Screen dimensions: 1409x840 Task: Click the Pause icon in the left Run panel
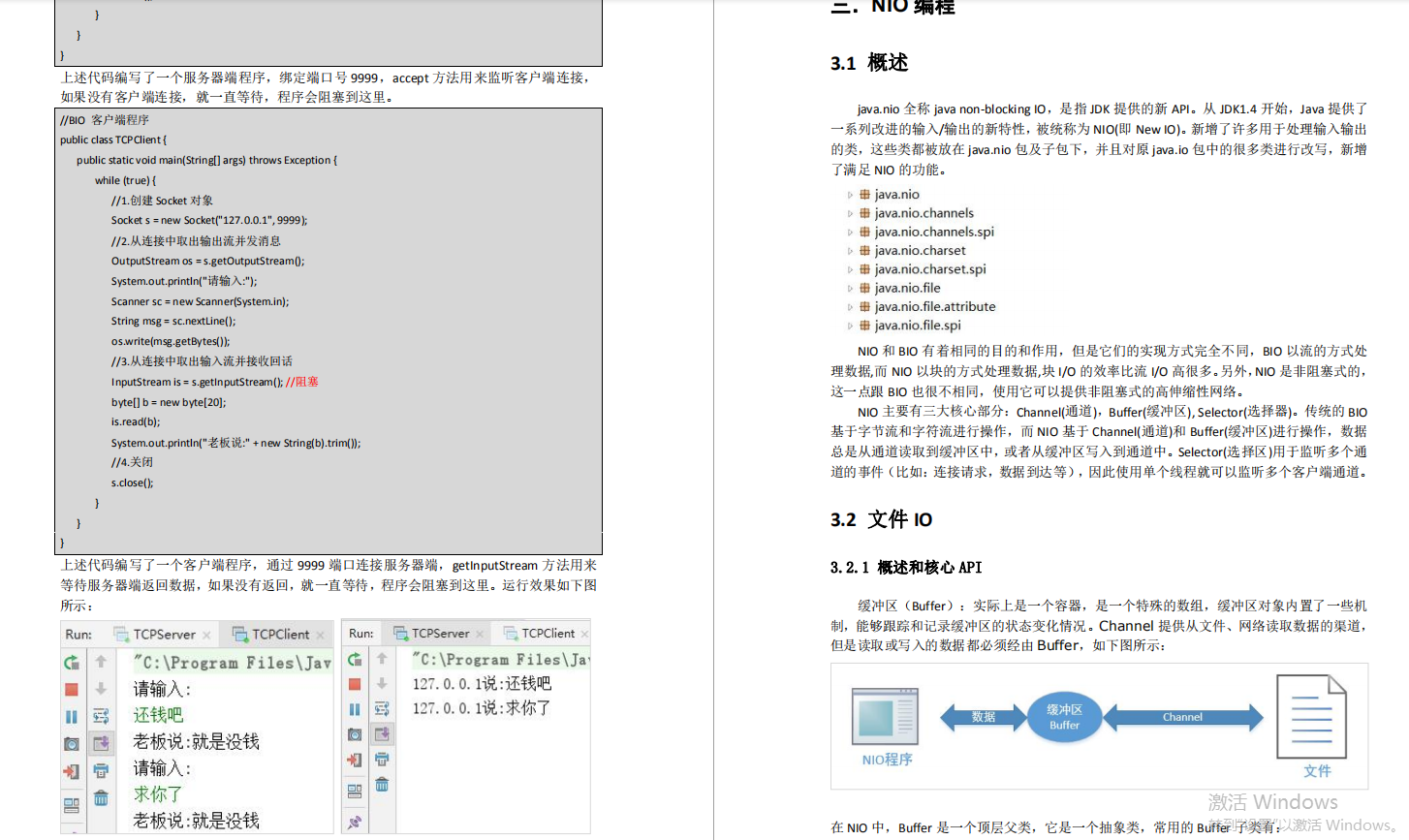(x=72, y=716)
